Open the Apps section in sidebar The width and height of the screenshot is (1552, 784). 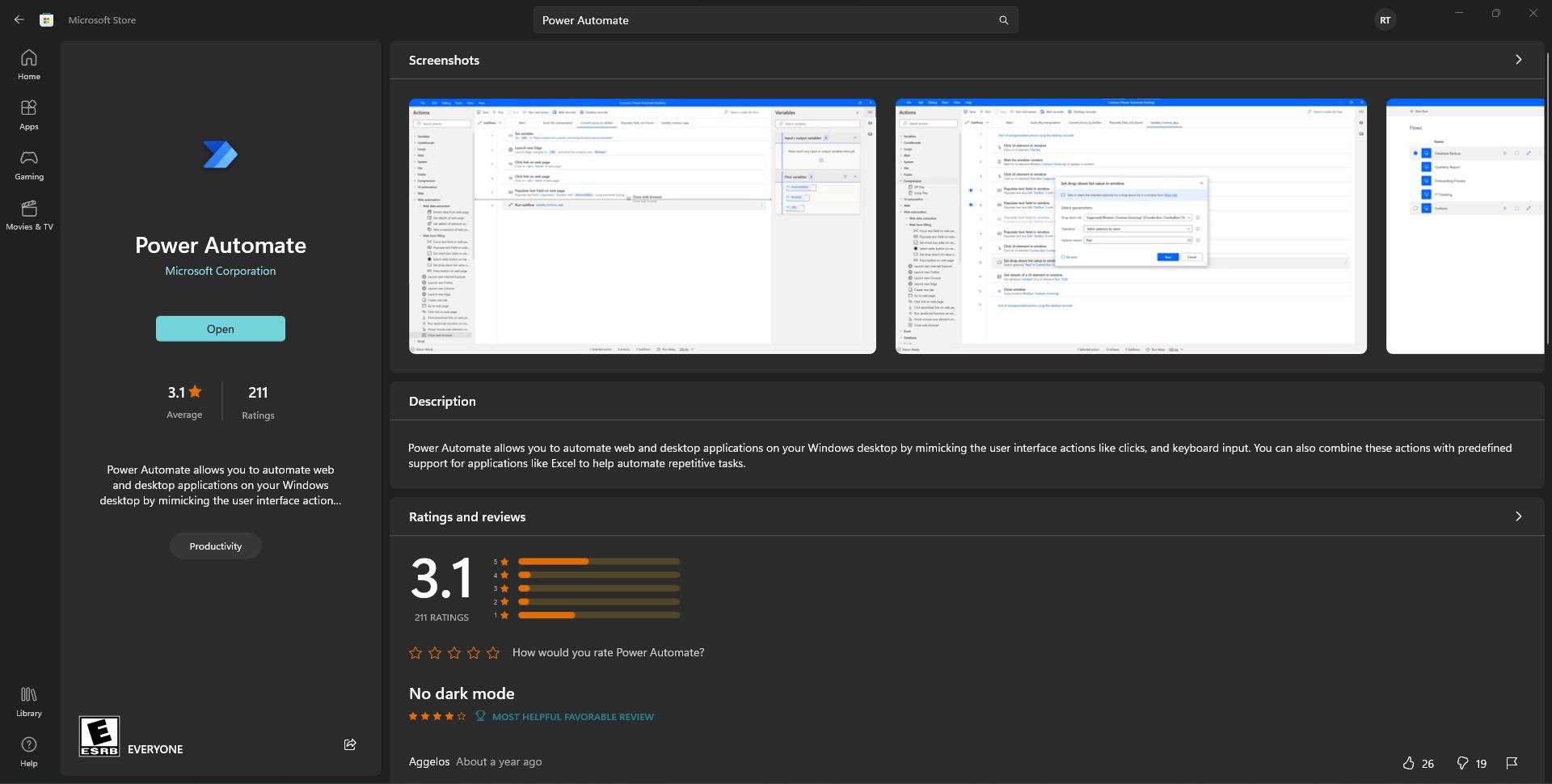tap(29, 115)
